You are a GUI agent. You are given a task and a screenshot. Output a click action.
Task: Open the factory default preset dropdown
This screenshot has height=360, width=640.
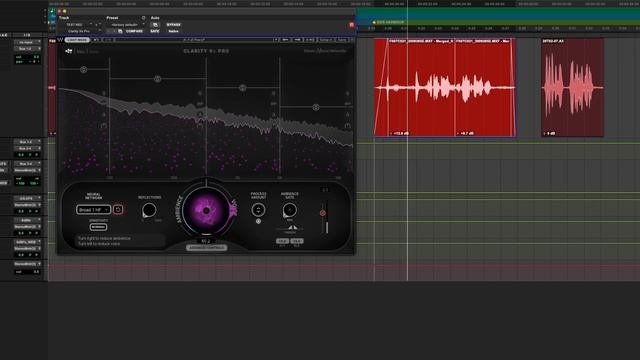(126, 25)
